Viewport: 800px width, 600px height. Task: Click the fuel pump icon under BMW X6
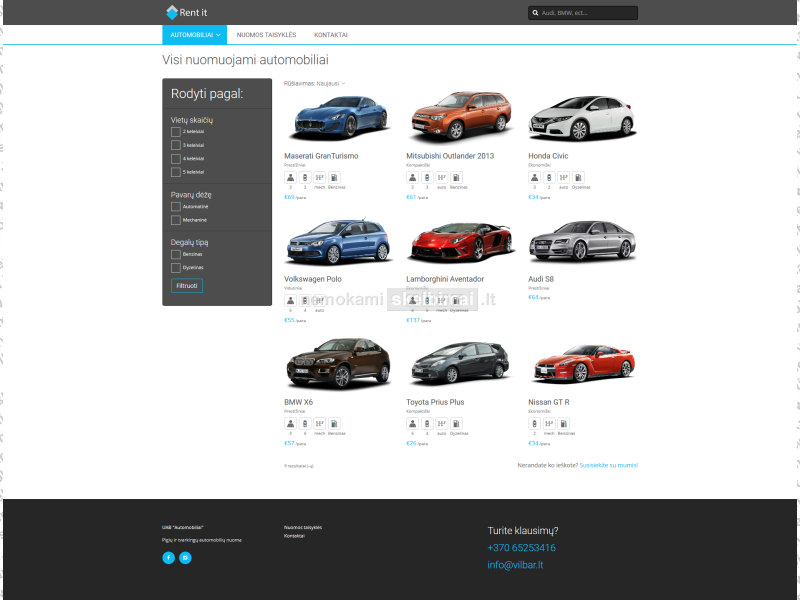coord(334,423)
